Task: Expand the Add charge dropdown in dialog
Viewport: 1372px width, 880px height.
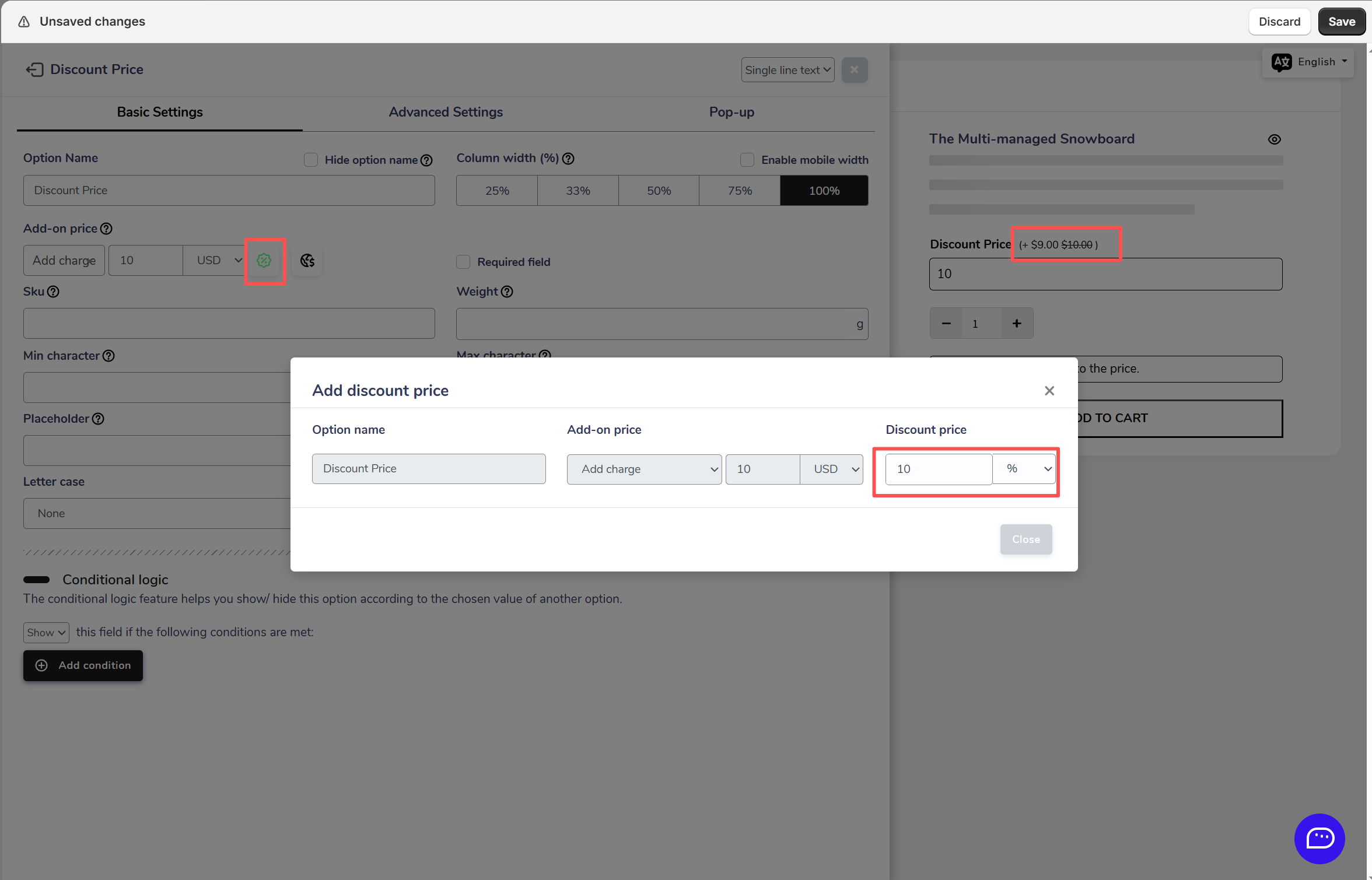Action: (644, 469)
